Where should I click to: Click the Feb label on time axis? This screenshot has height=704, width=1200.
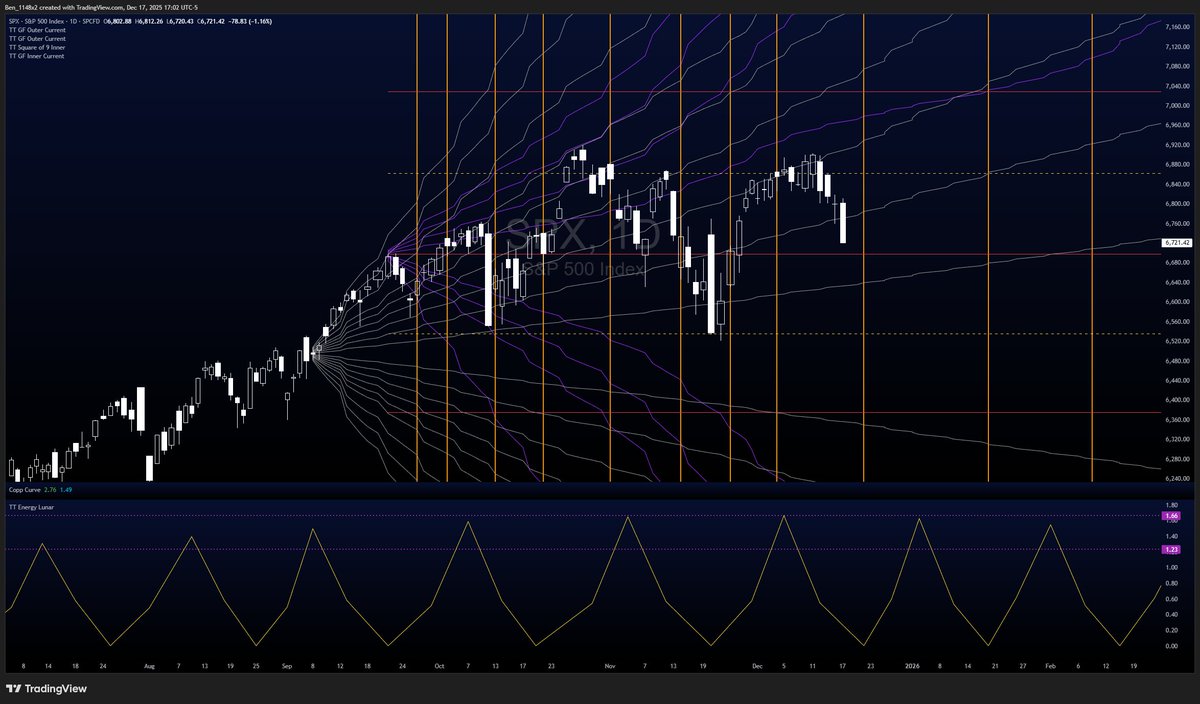1050,664
